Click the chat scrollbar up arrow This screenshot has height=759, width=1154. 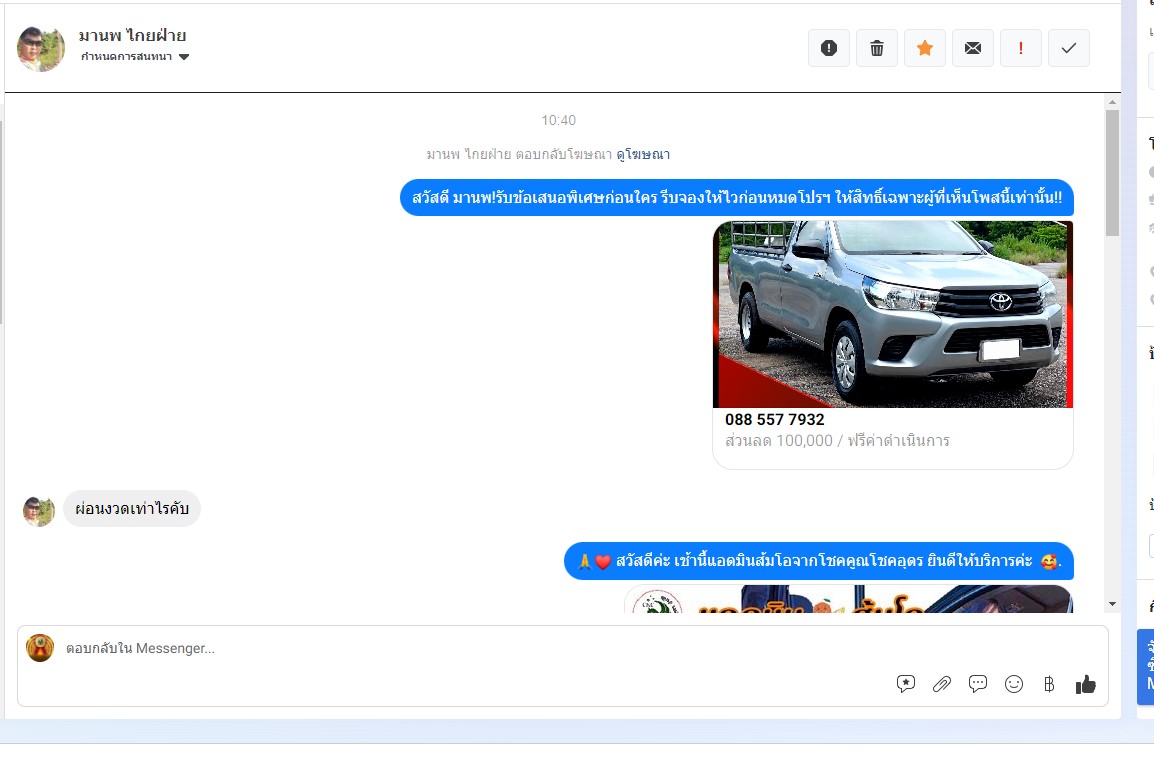[x=1112, y=102]
